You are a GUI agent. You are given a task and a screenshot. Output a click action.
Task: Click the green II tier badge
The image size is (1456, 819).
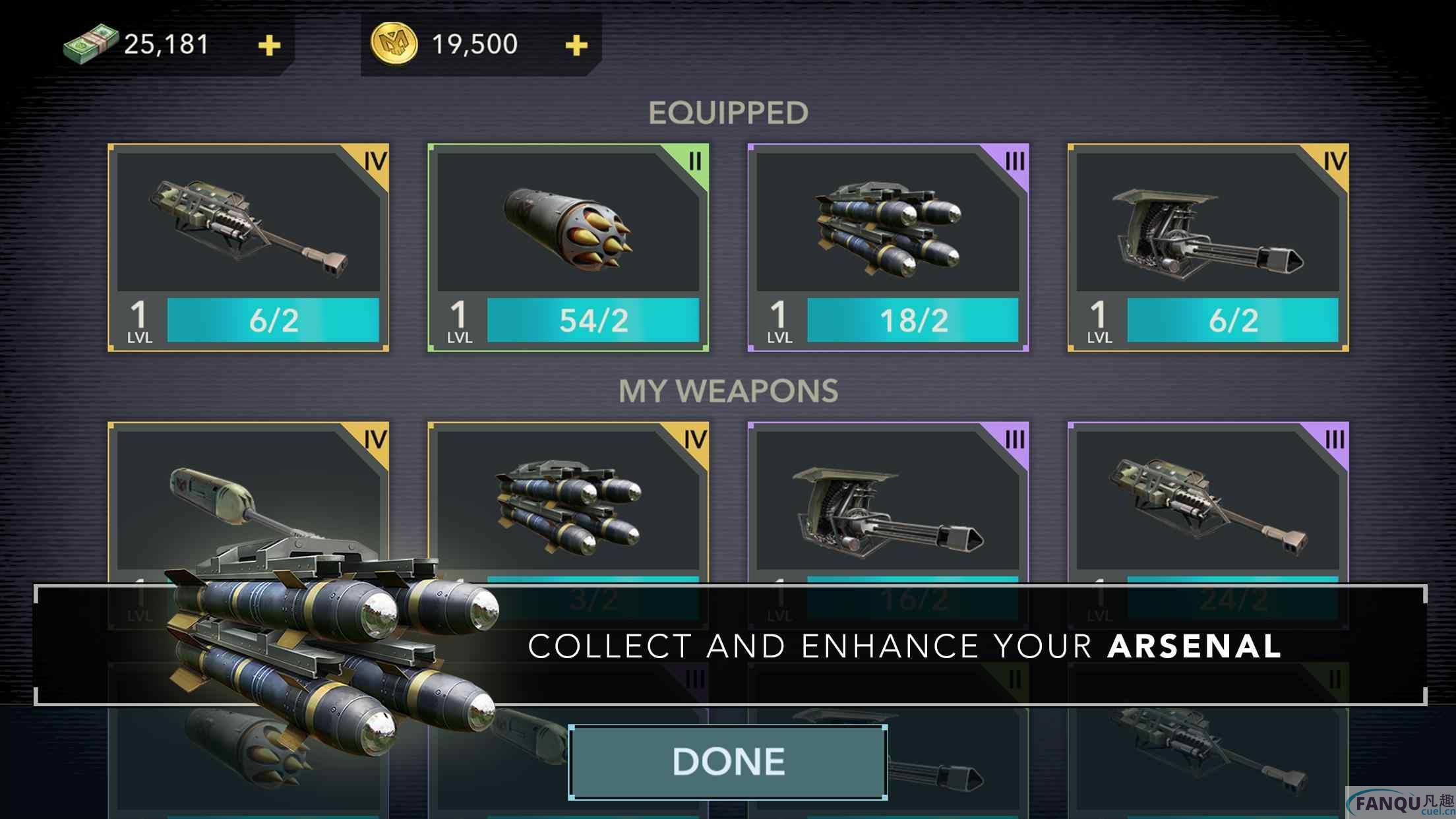(694, 161)
